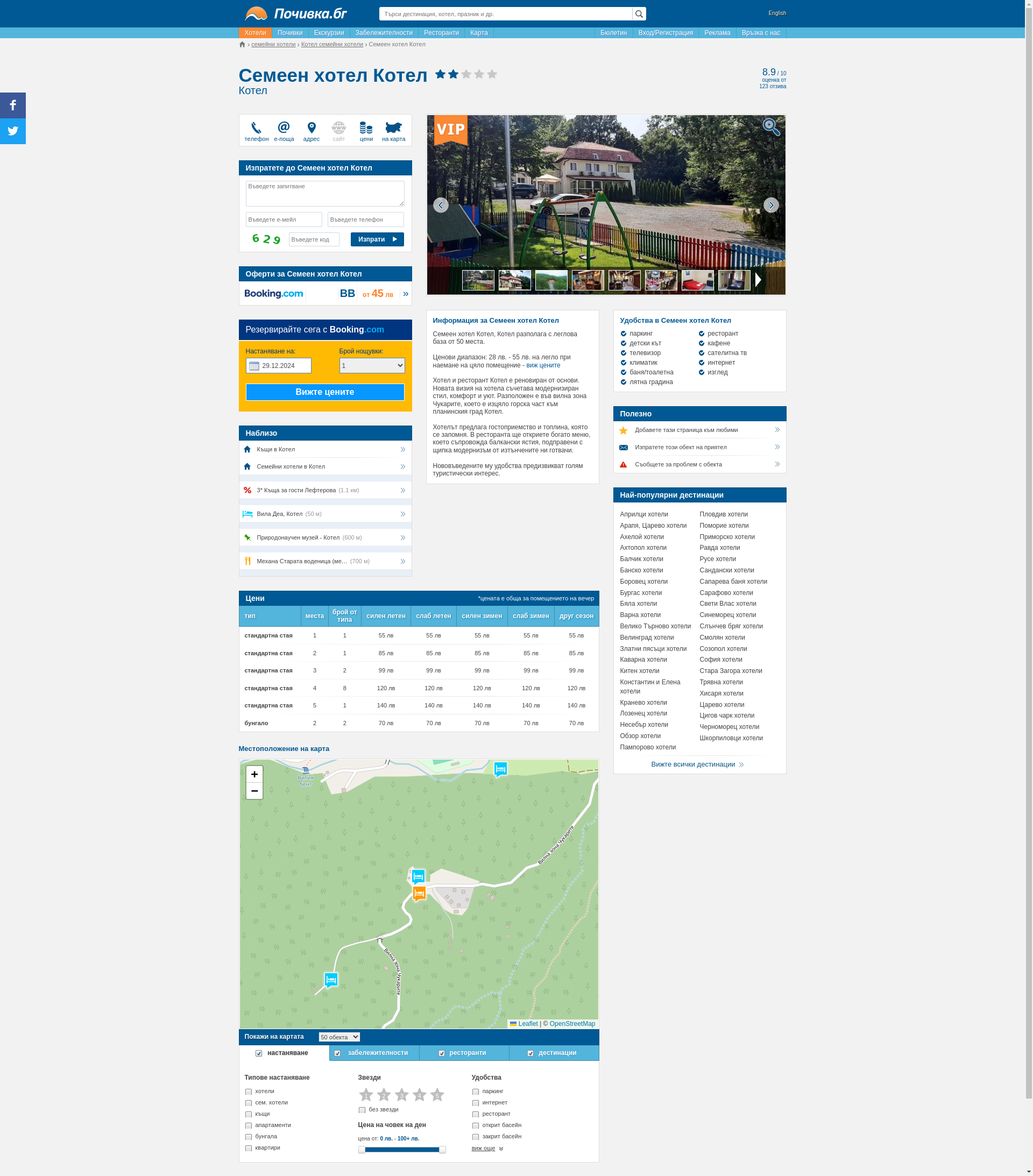Check the паркинг amenity filter
1033x1176 pixels.
click(476, 1092)
